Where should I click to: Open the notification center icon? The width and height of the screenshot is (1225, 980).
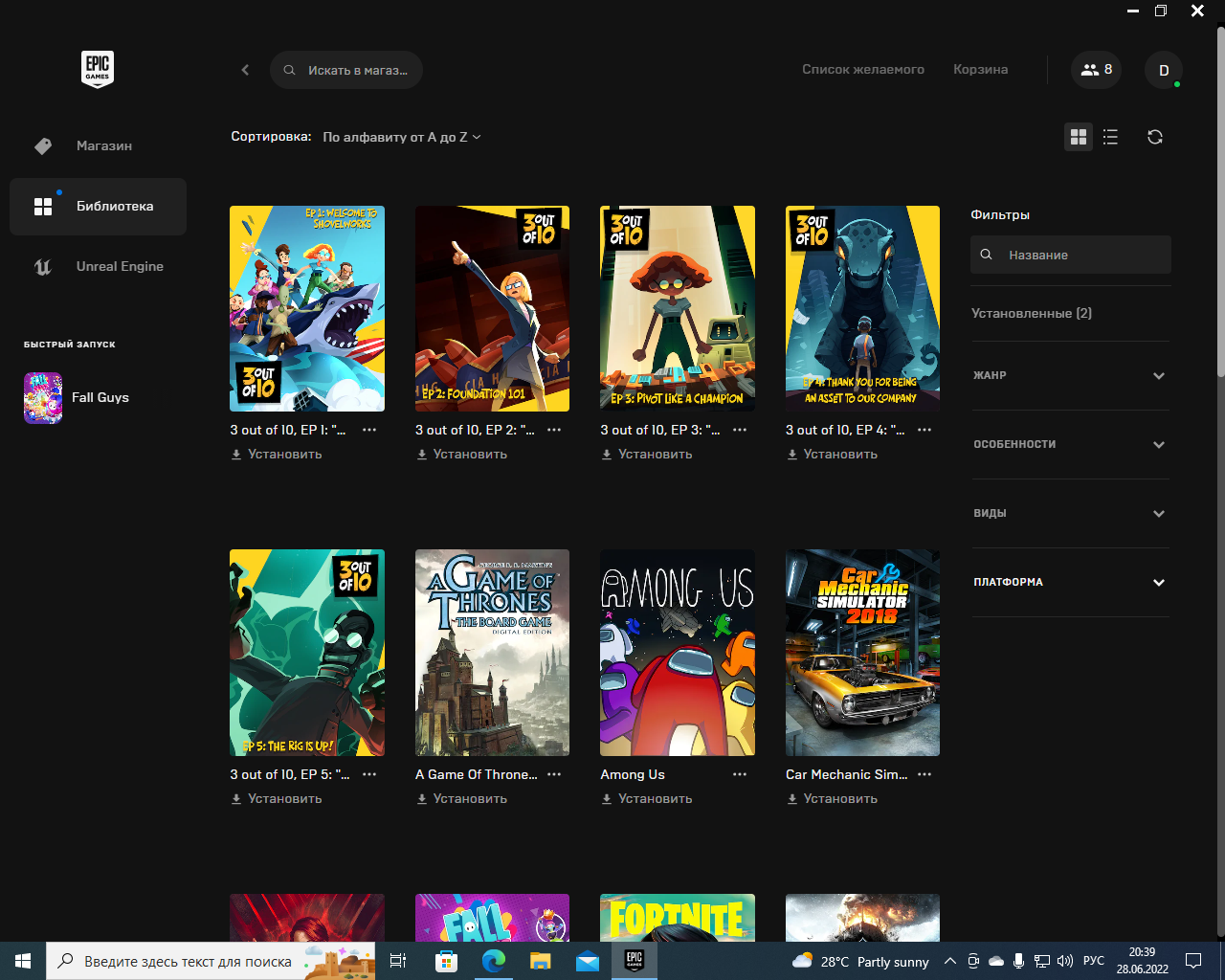(1193, 961)
